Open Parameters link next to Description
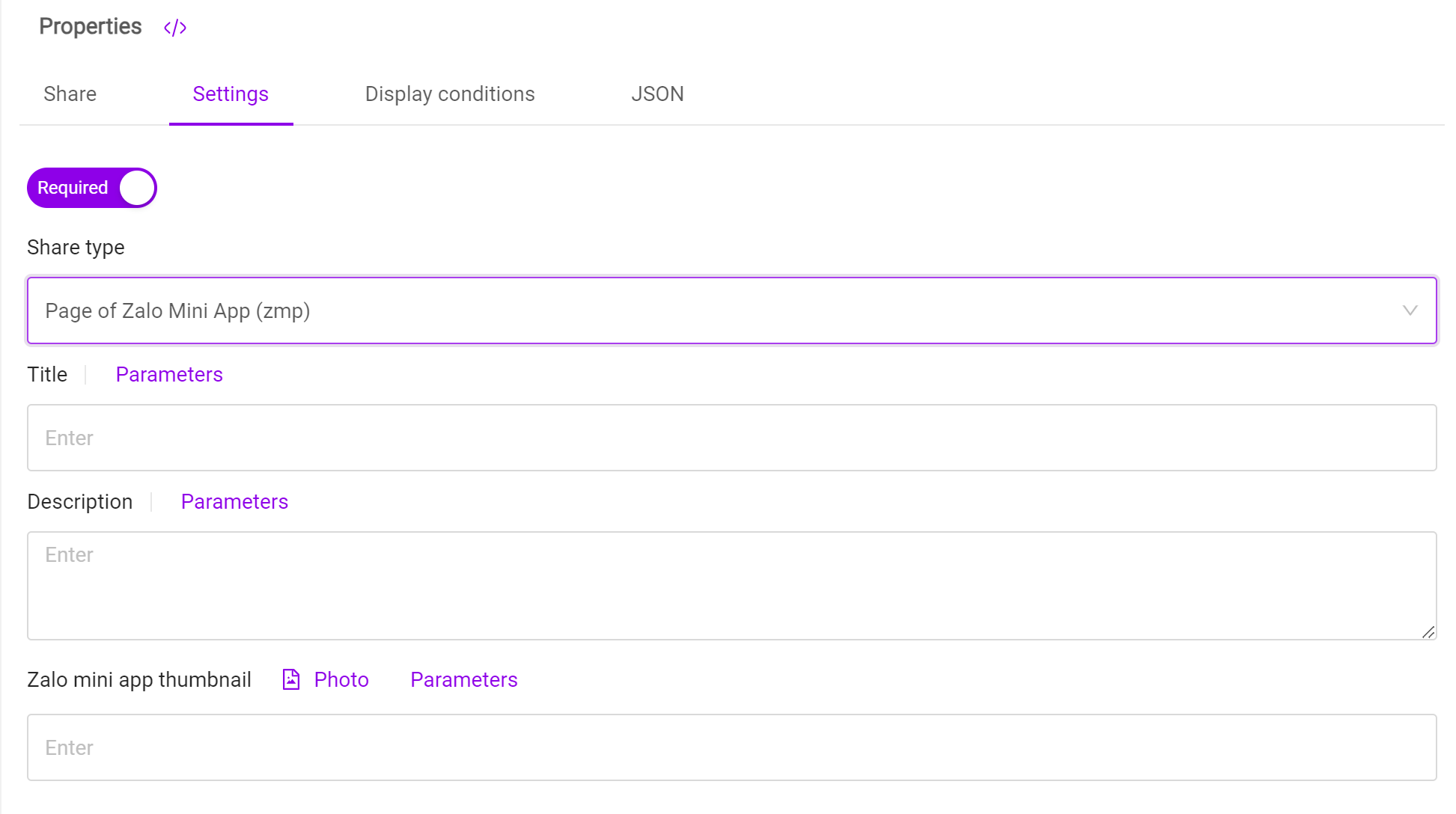The width and height of the screenshot is (1456, 814). click(x=234, y=502)
